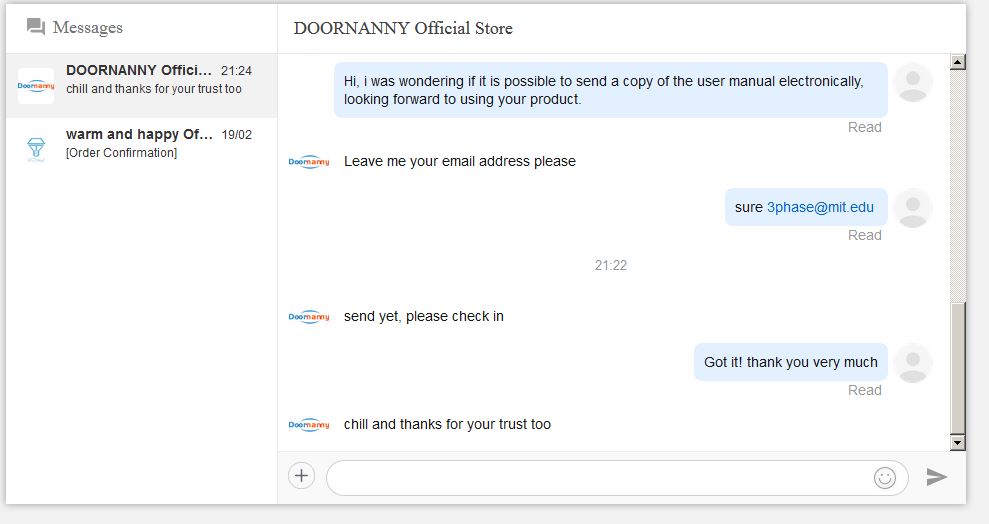Click the [Order Confirmation] preview text
Image resolution: width=989 pixels, height=524 pixels.
click(x=122, y=153)
